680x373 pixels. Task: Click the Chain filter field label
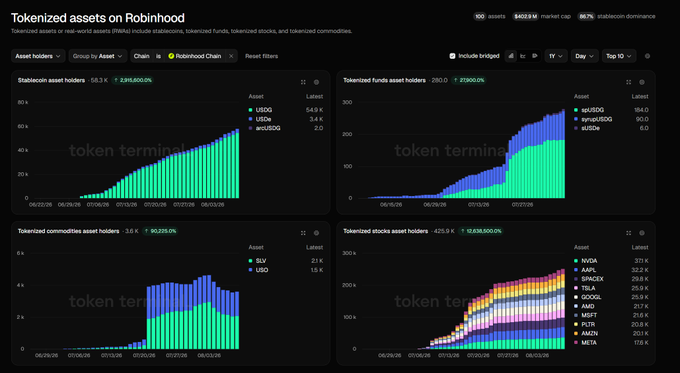(x=141, y=56)
